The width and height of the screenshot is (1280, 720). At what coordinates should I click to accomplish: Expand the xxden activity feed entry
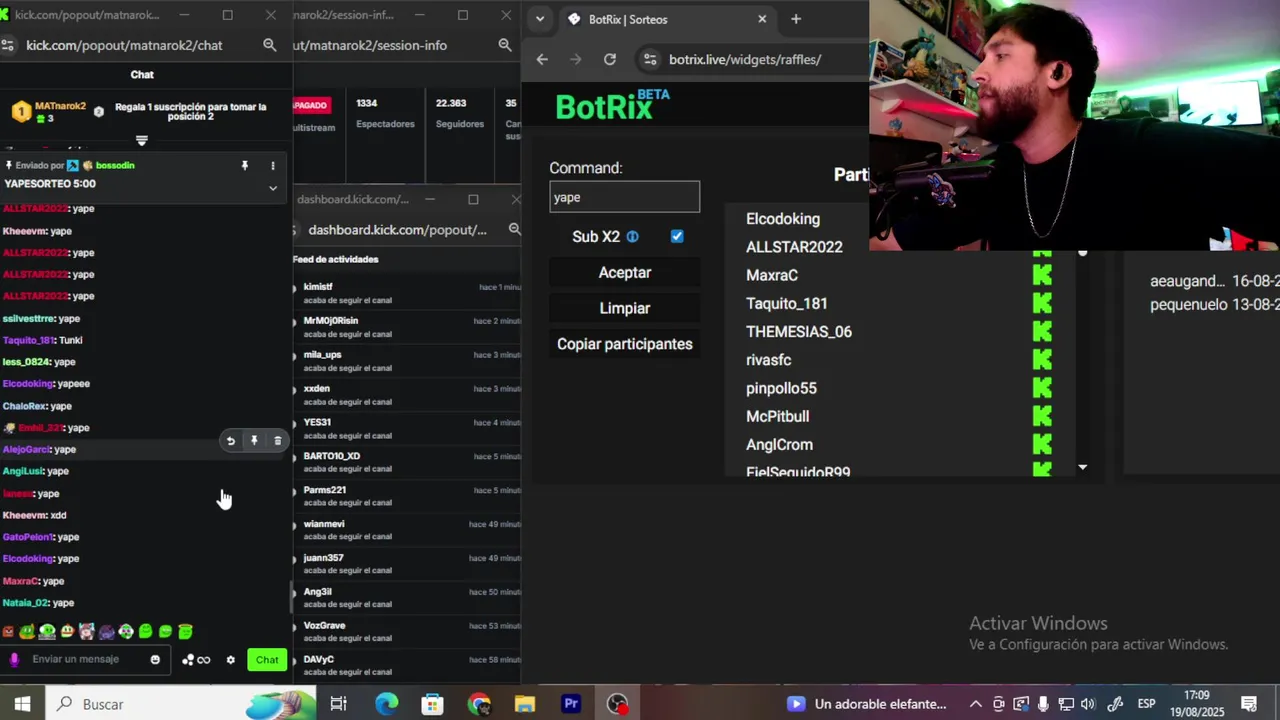coord(294,391)
